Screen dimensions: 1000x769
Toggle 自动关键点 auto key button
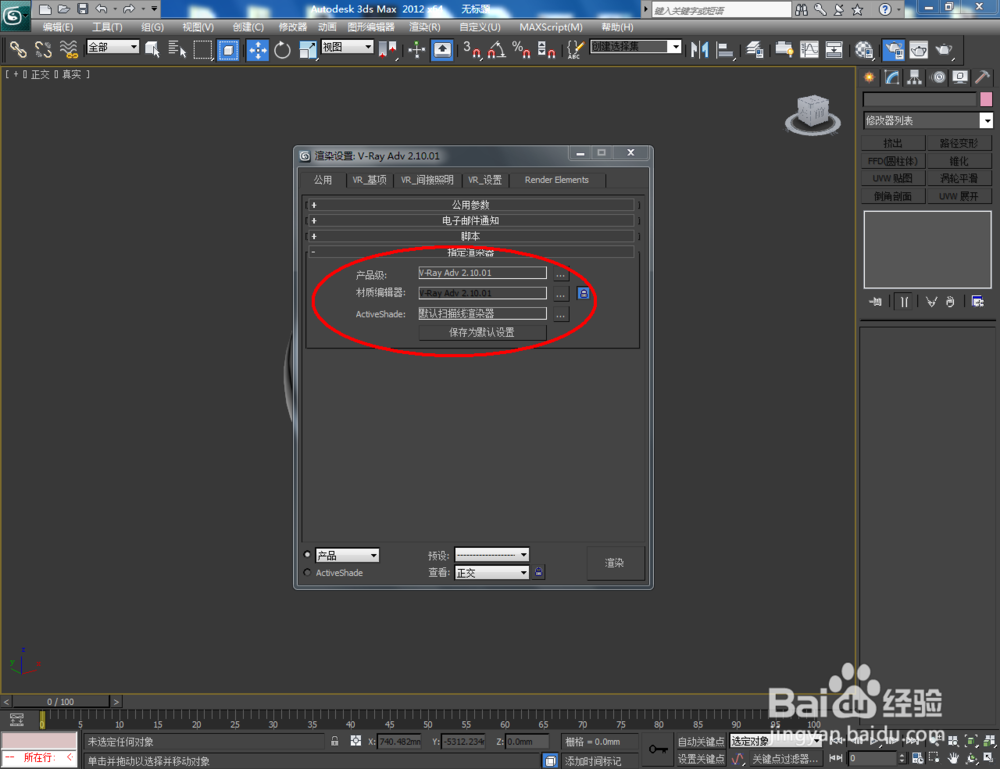[701, 742]
